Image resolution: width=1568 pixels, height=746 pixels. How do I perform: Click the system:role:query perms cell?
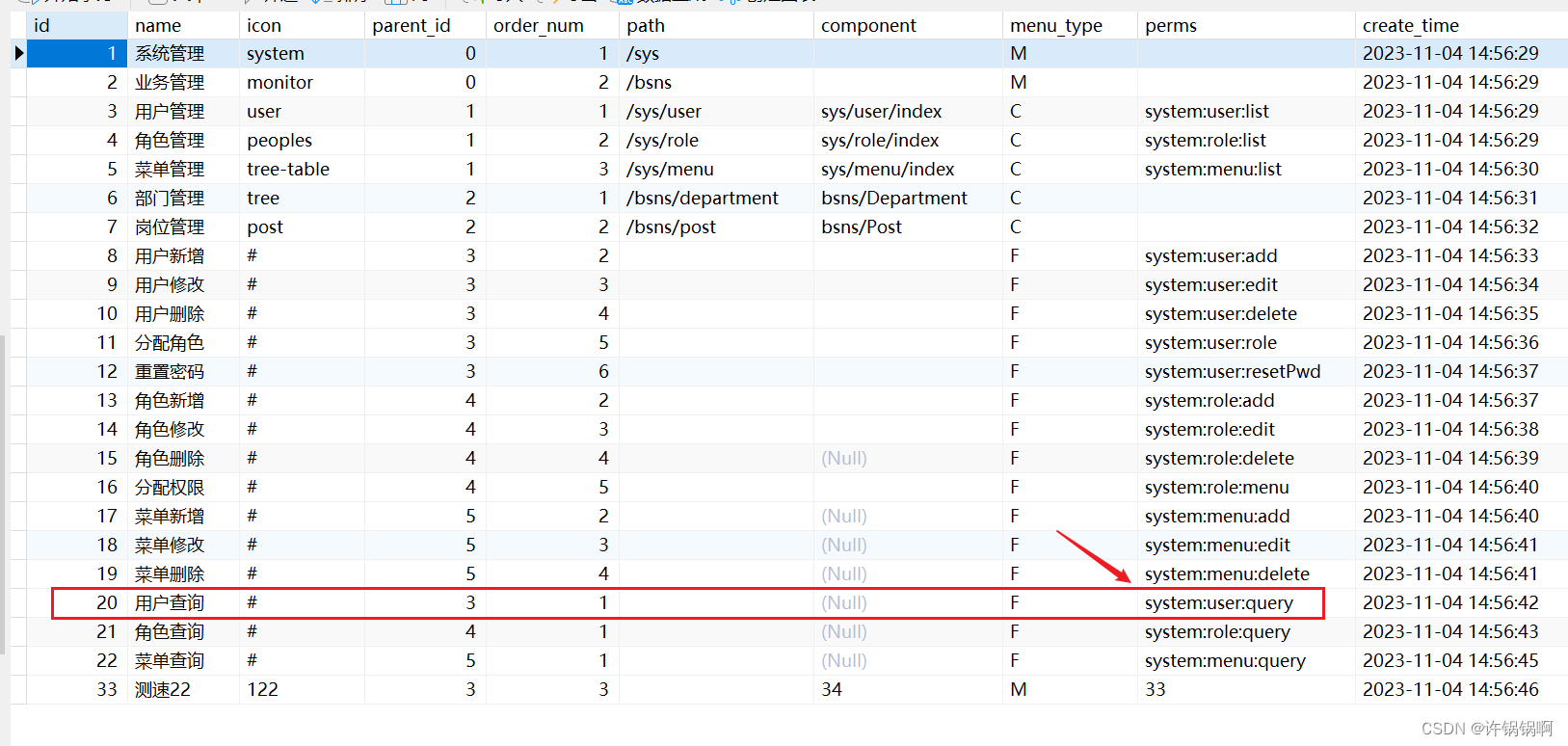pyautogui.click(x=1246, y=632)
